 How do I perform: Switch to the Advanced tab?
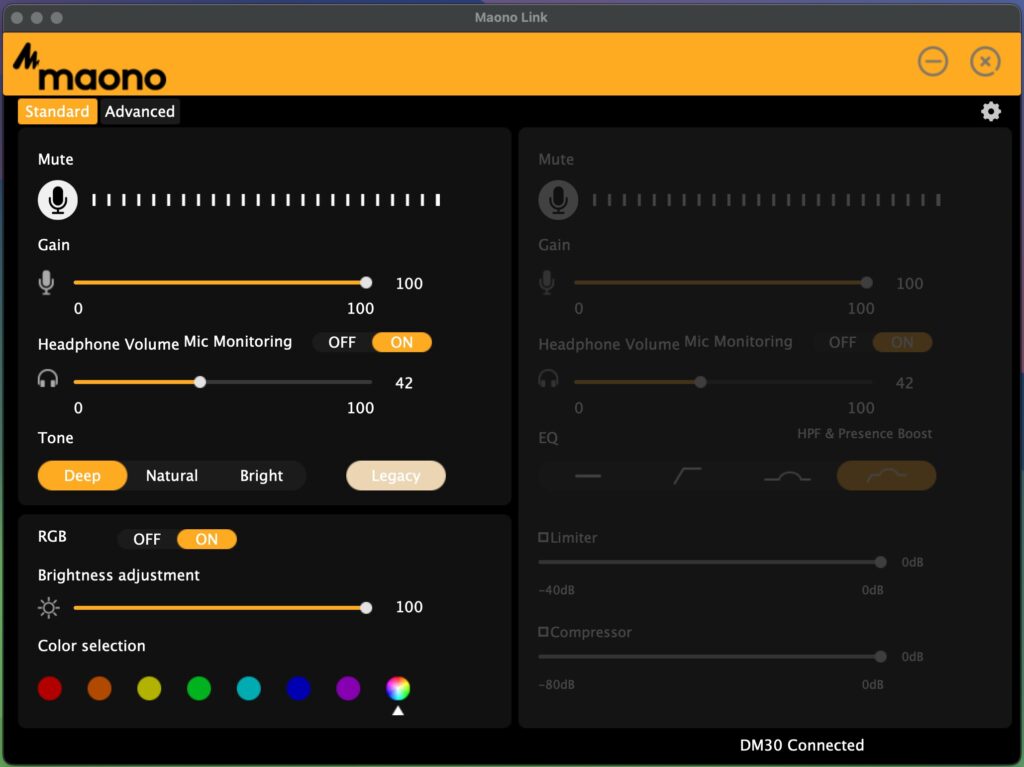pyautogui.click(x=140, y=112)
